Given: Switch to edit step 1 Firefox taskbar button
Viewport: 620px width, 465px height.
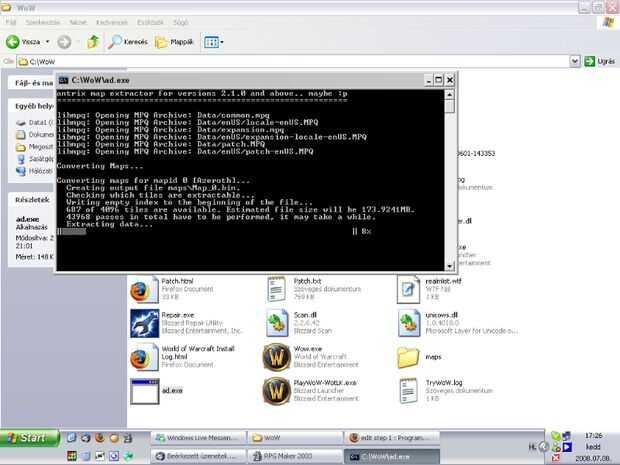Looking at the screenshot, I should pos(391,438).
